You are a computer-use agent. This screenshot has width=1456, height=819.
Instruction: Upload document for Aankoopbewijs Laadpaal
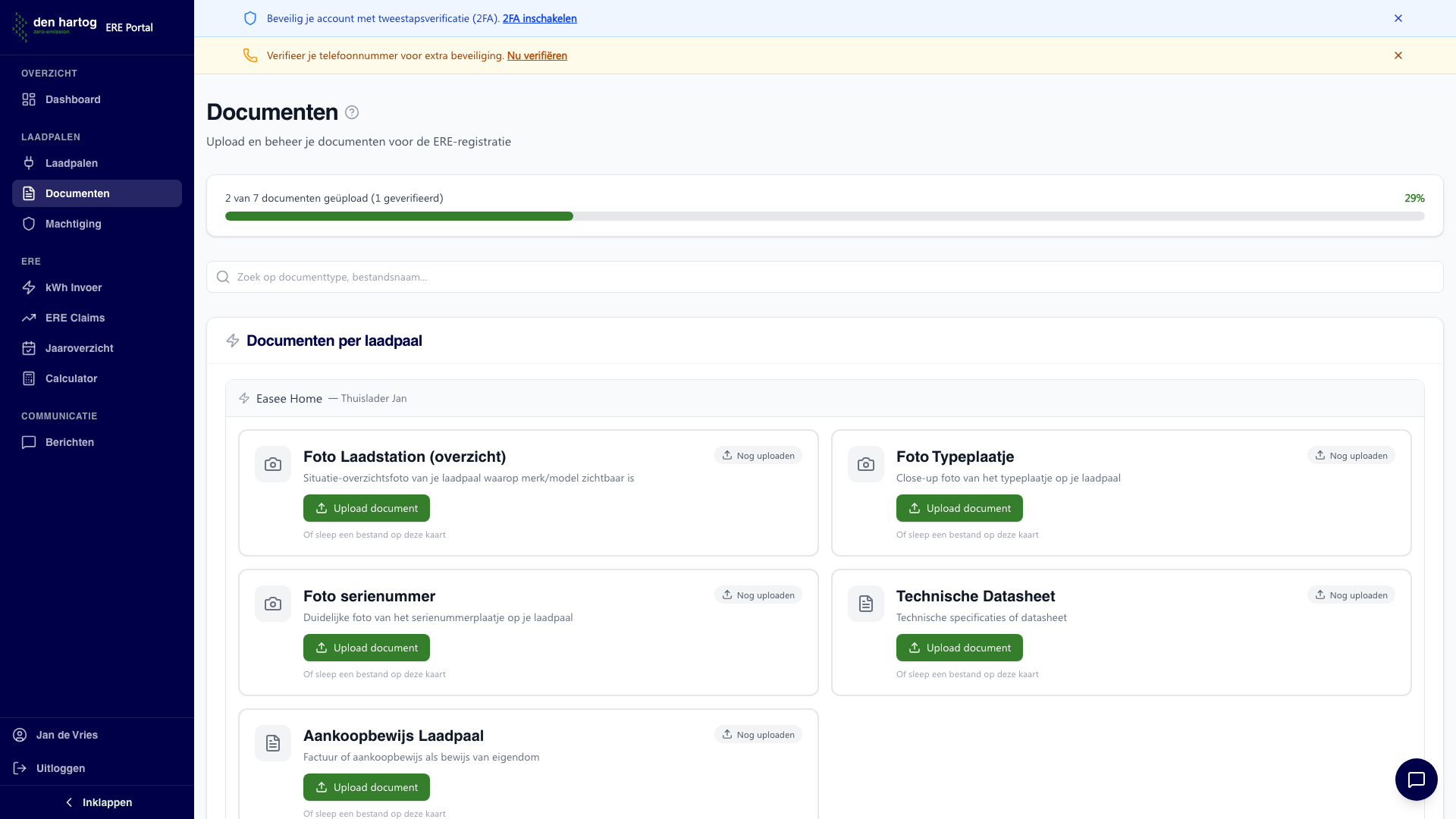click(366, 787)
